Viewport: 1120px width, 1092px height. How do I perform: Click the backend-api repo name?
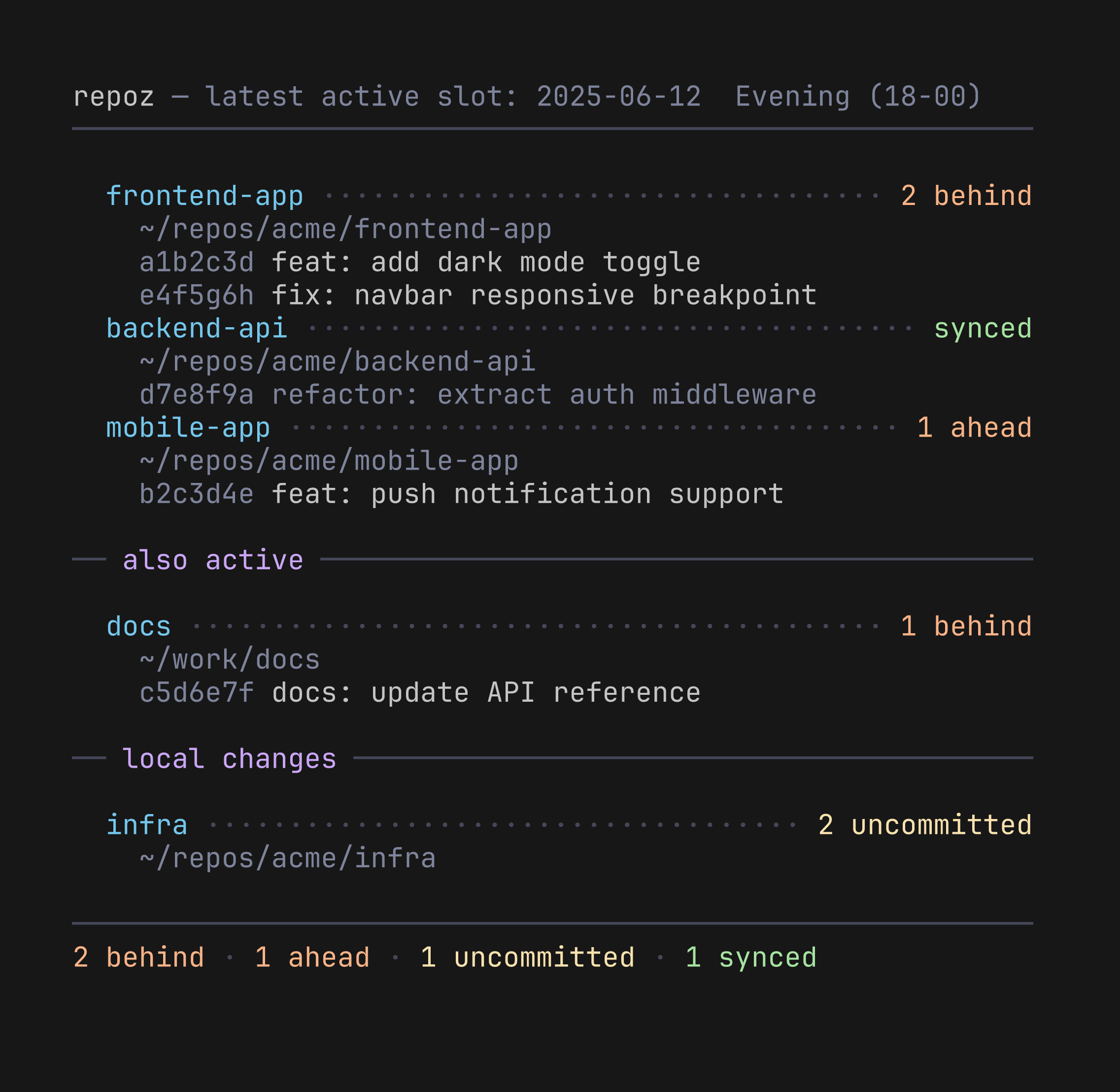coord(197,329)
